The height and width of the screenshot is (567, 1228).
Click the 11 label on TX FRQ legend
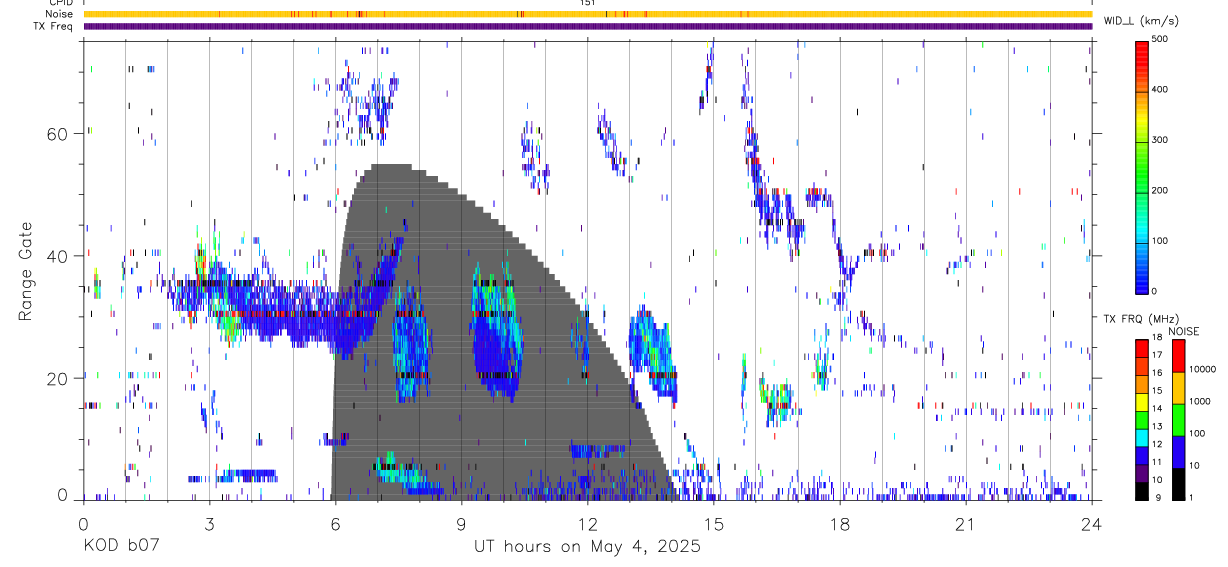pos(1157,462)
